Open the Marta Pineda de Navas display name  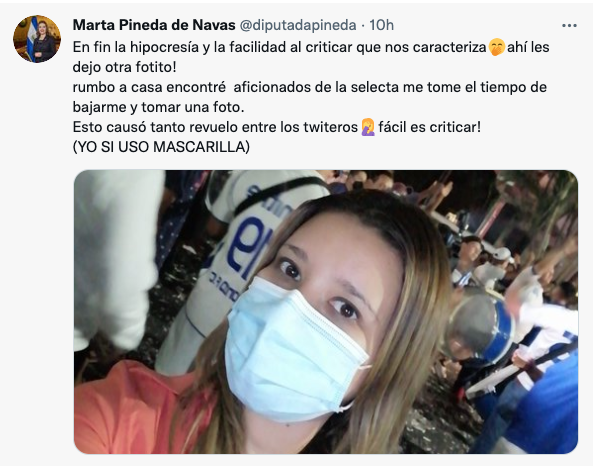pos(154,25)
